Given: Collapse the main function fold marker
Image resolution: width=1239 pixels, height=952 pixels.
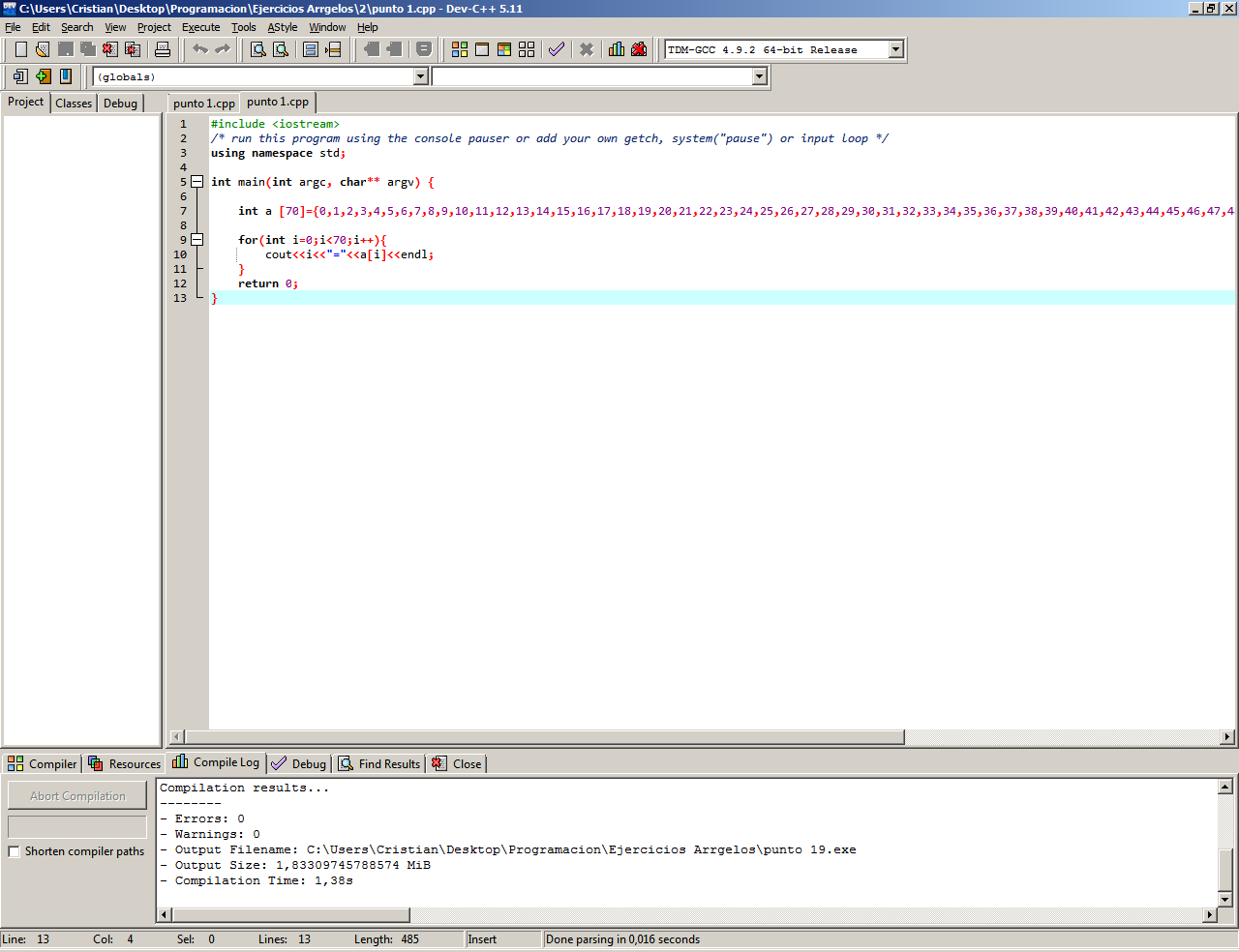Looking at the screenshot, I should [x=196, y=182].
